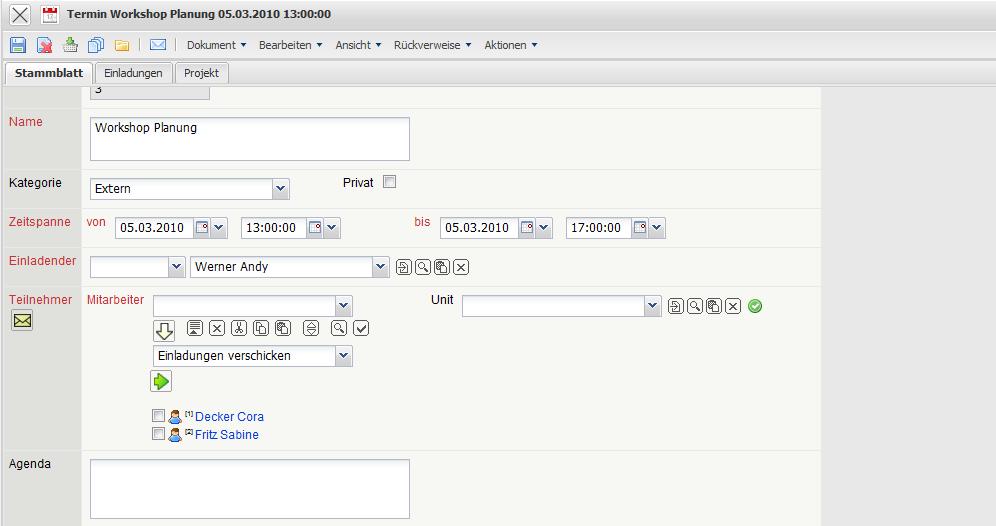This screenshot has height=526, width=996.
Task: Tick the checkbox next to Decker Cora
Action: pos(158,416)
